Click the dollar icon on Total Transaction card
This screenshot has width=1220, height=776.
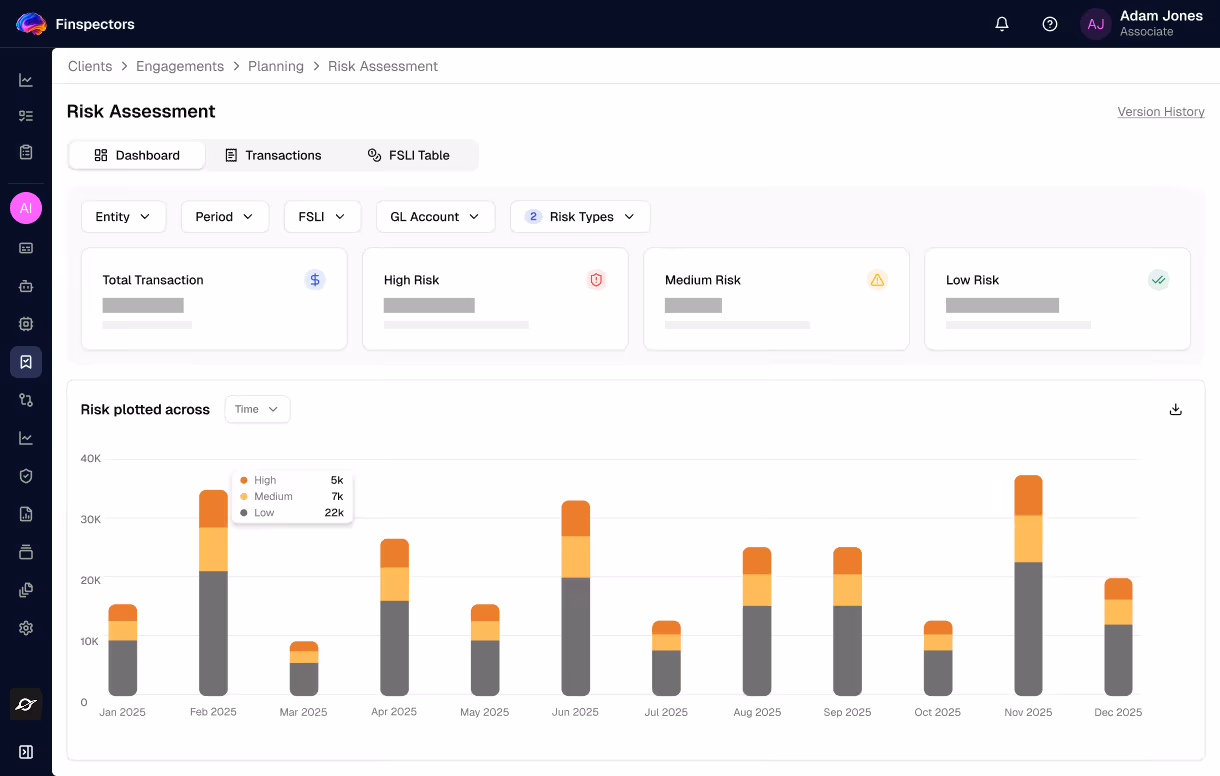[315, 280]
